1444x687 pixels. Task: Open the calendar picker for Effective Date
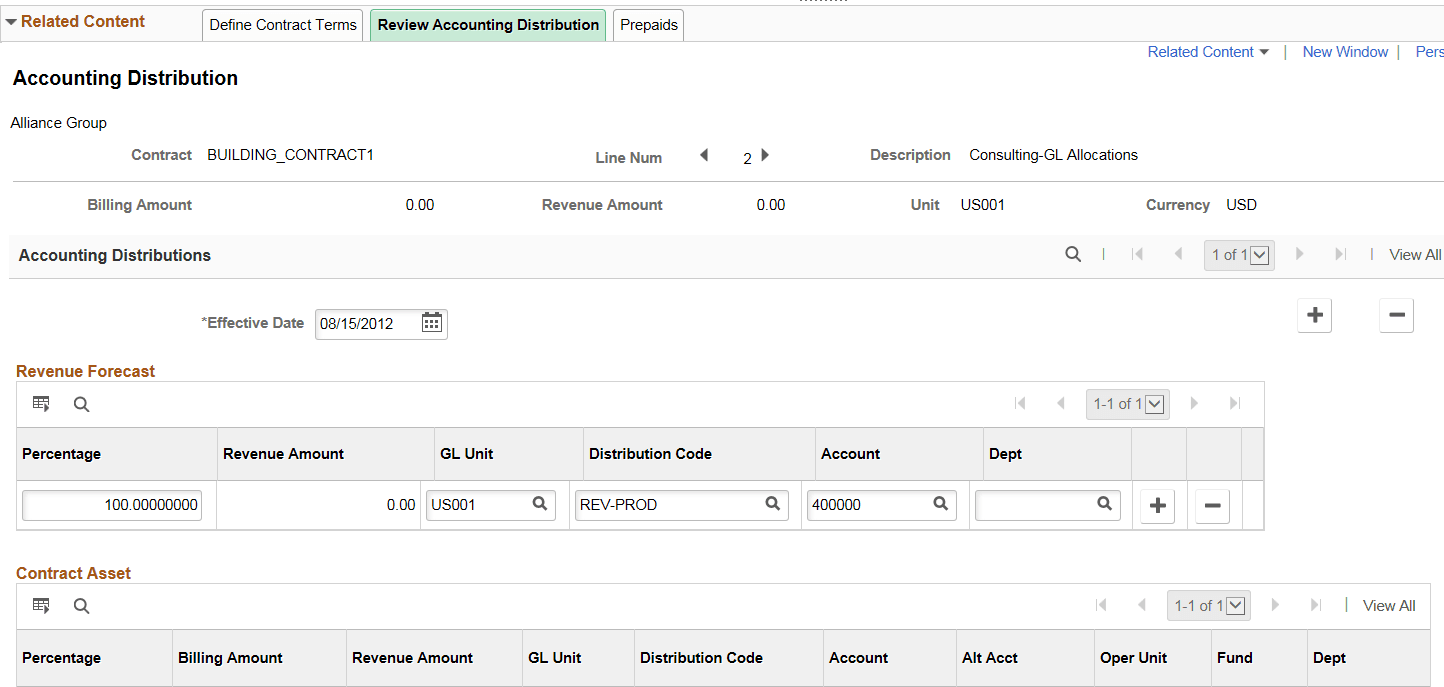click(431, 323)
